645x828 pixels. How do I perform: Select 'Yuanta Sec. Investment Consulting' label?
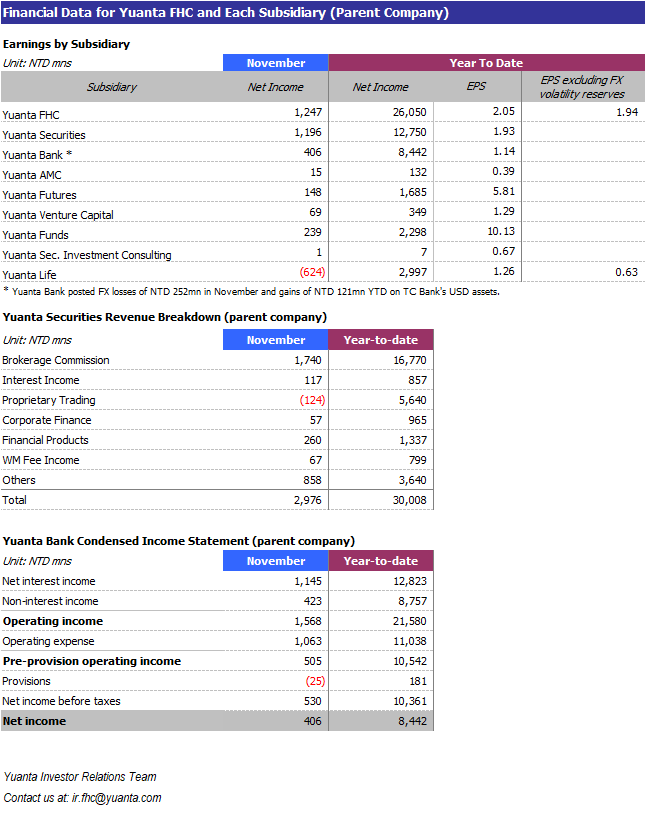coord(87,255)
